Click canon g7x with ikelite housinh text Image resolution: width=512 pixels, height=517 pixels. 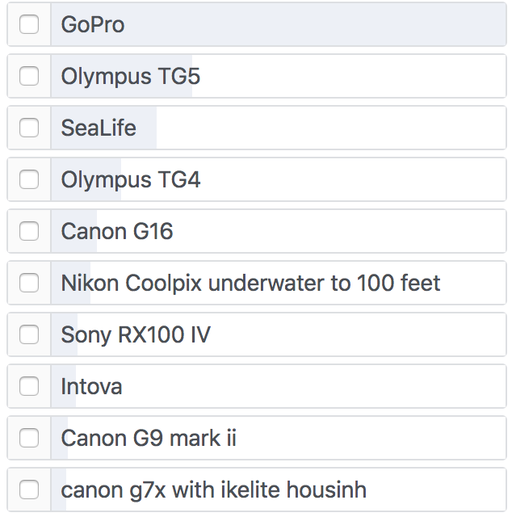tap(214, 490)
